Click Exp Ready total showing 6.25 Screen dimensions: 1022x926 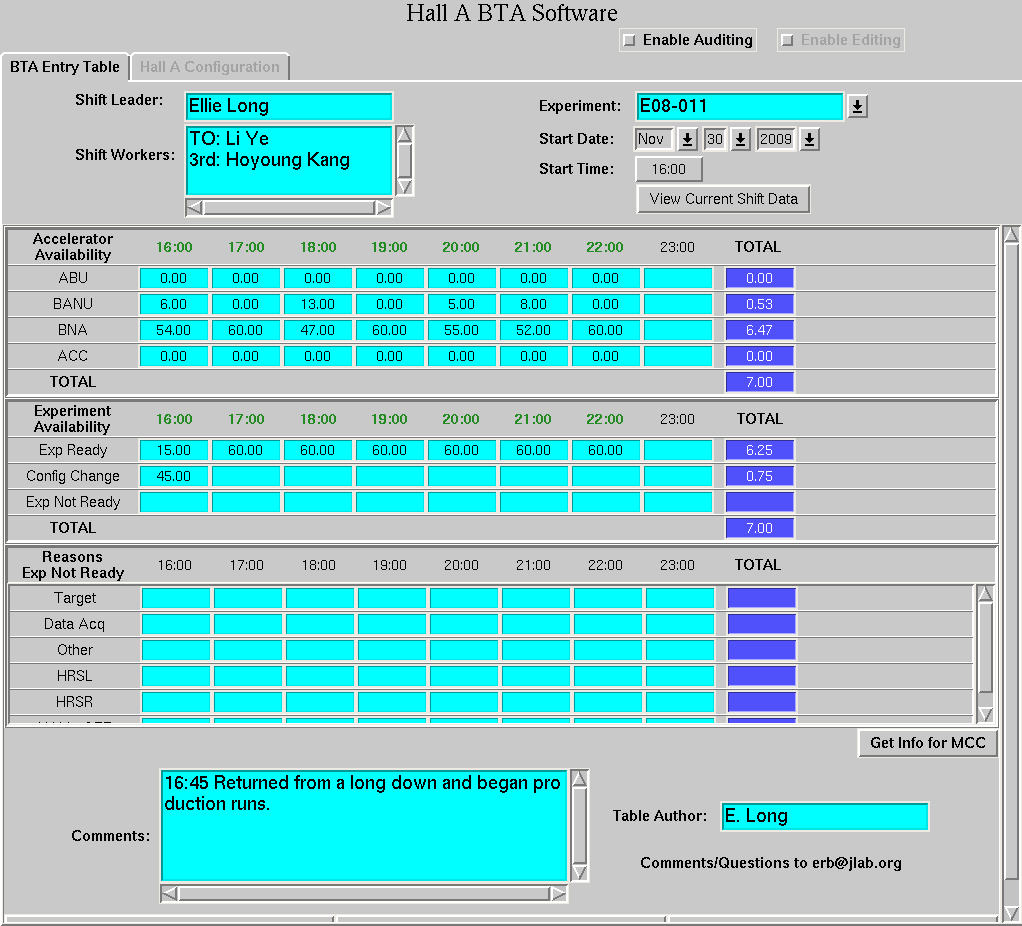(x=759, y=450)
